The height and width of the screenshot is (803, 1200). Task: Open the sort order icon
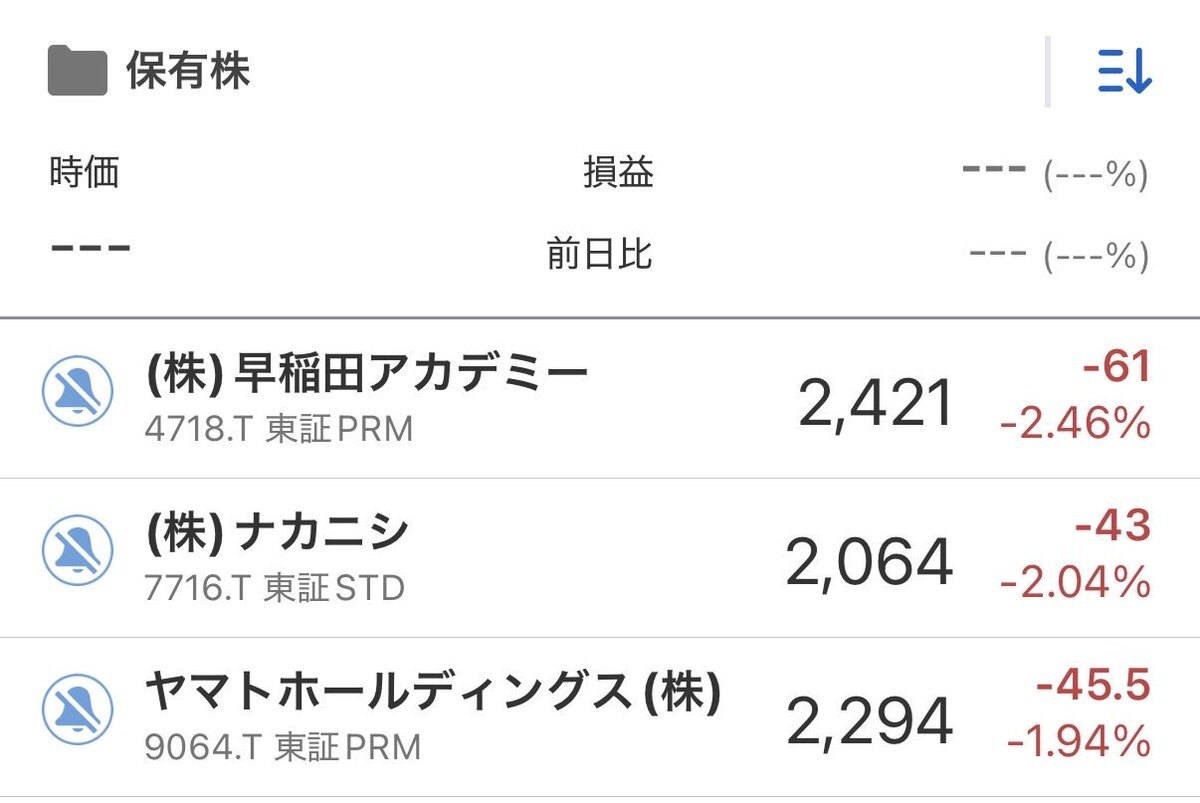[x=1125, y=72]
